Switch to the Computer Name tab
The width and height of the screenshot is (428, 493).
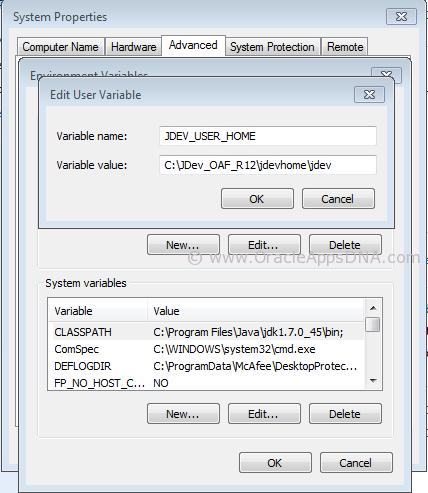(x=60, y=47)
